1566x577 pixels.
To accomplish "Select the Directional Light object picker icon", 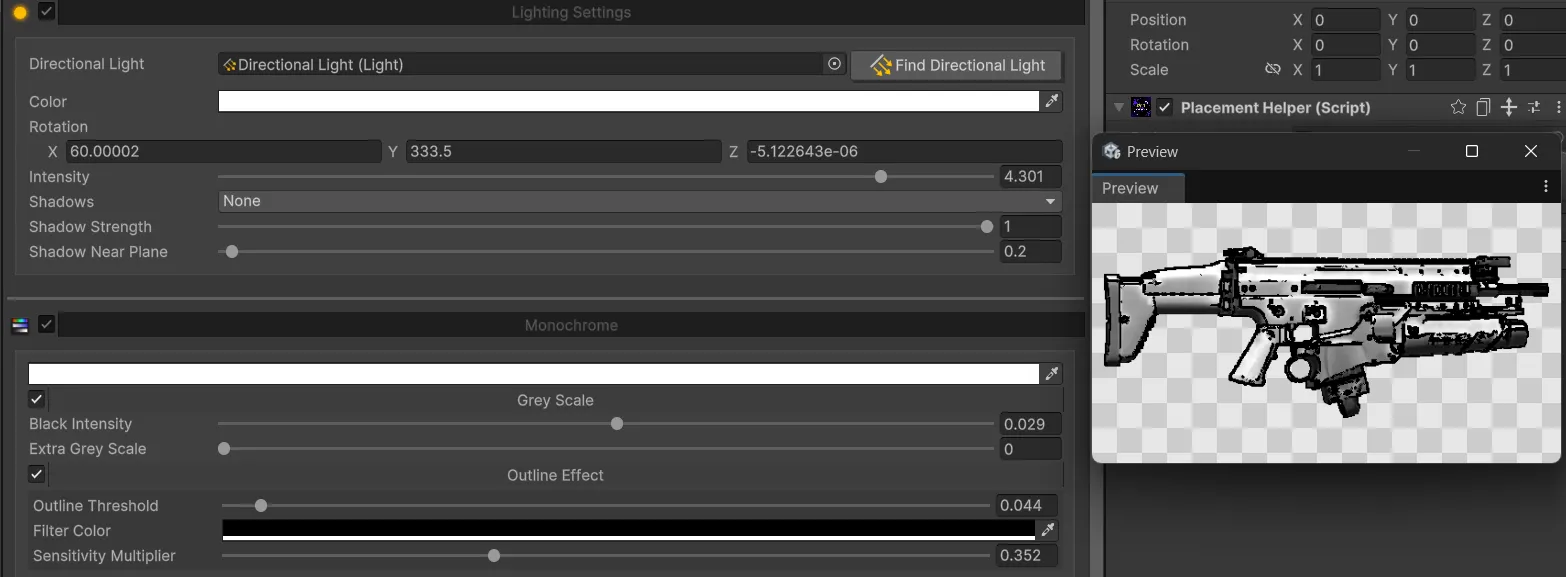I will pyautogui.click(x=835, y=63).
